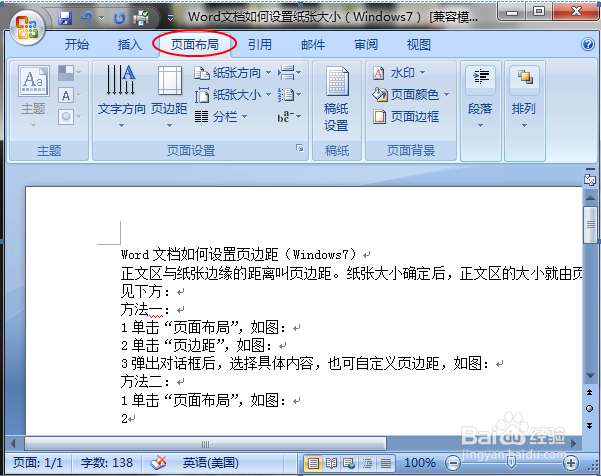The height and width of the screenshot is (476, 601).
Task: Switch to Print Layout view
Action: click(x=313, y=463)
